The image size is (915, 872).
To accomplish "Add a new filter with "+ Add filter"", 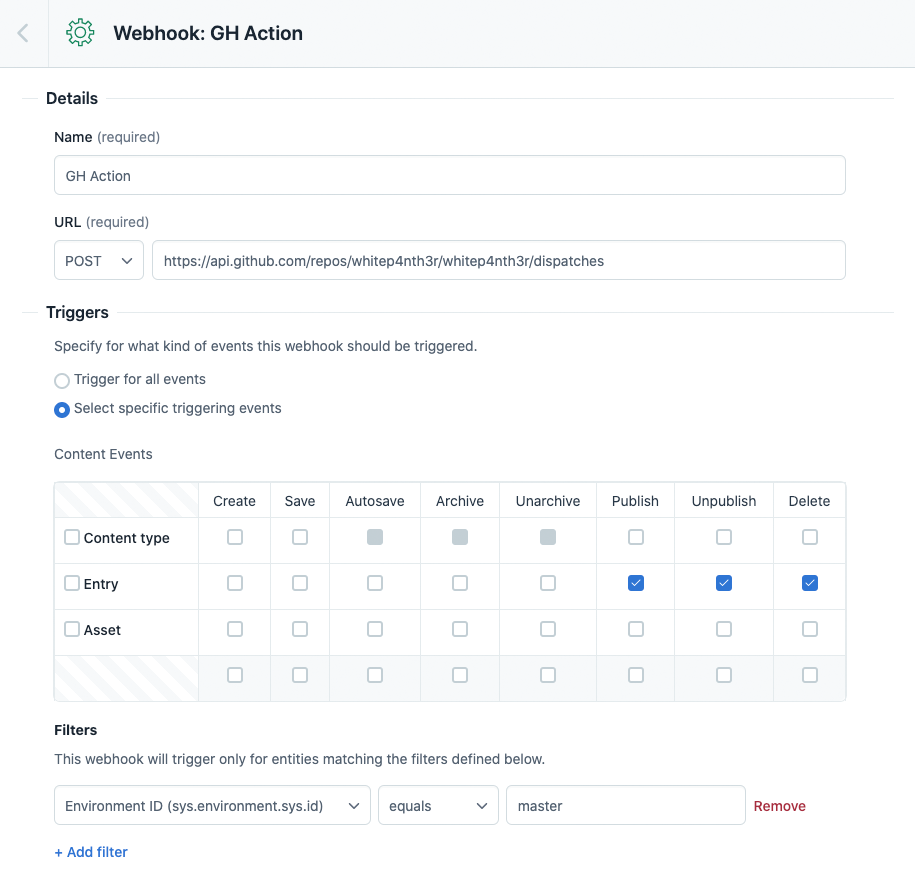I will point(90,852).
